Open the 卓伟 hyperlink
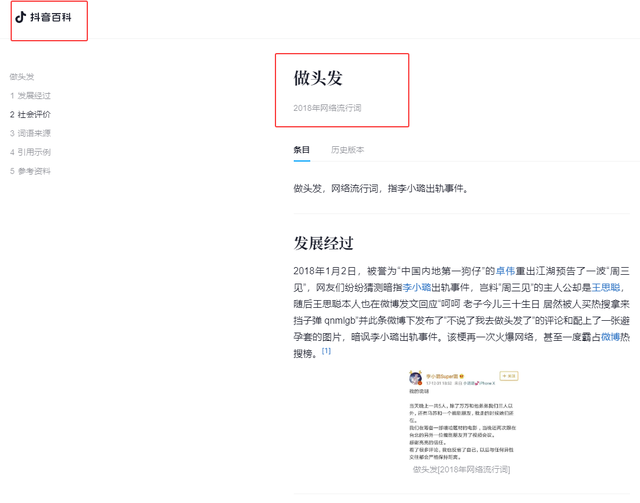640x503 pixels. (x=505, y=271)
